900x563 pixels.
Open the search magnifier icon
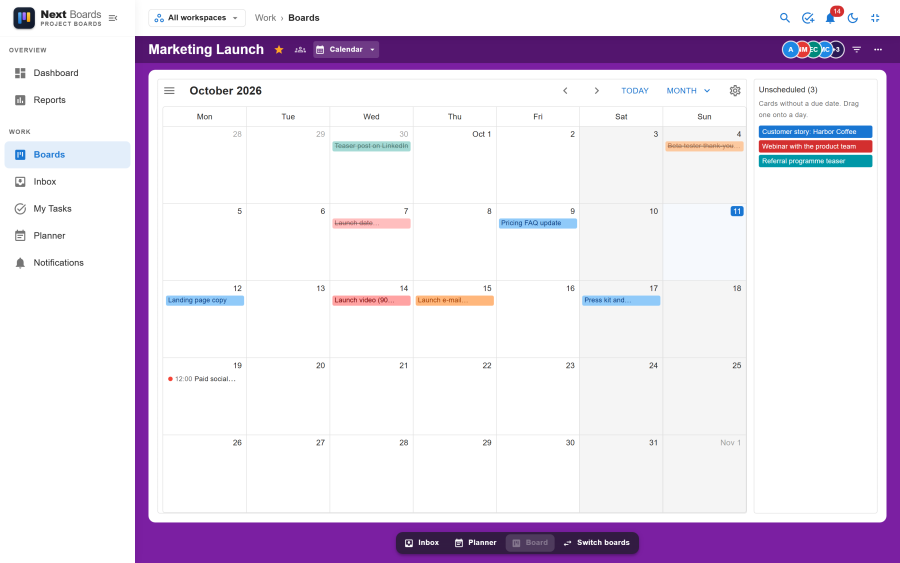785,18
